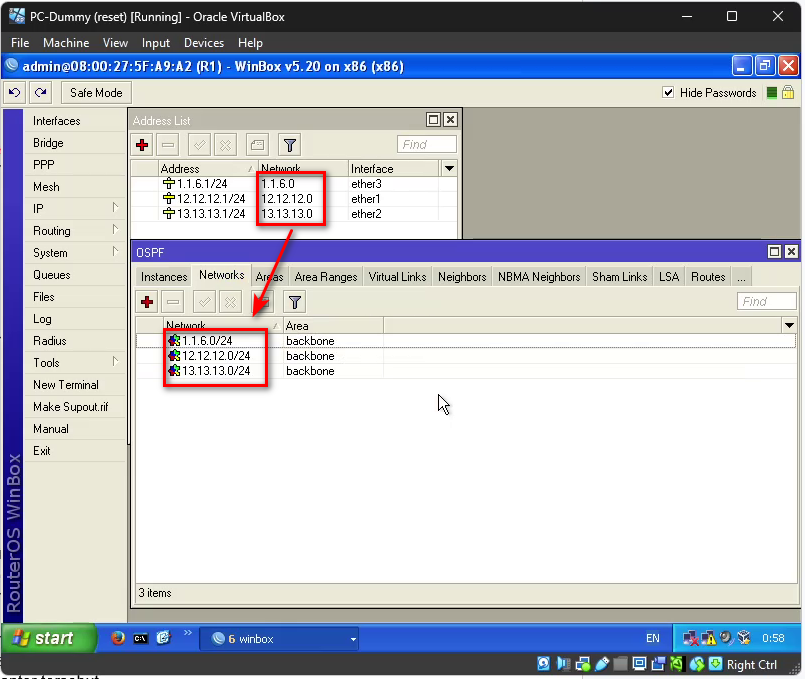Open the Filter funnel in Address List
The image size is (805, 679).
point(290,145)
